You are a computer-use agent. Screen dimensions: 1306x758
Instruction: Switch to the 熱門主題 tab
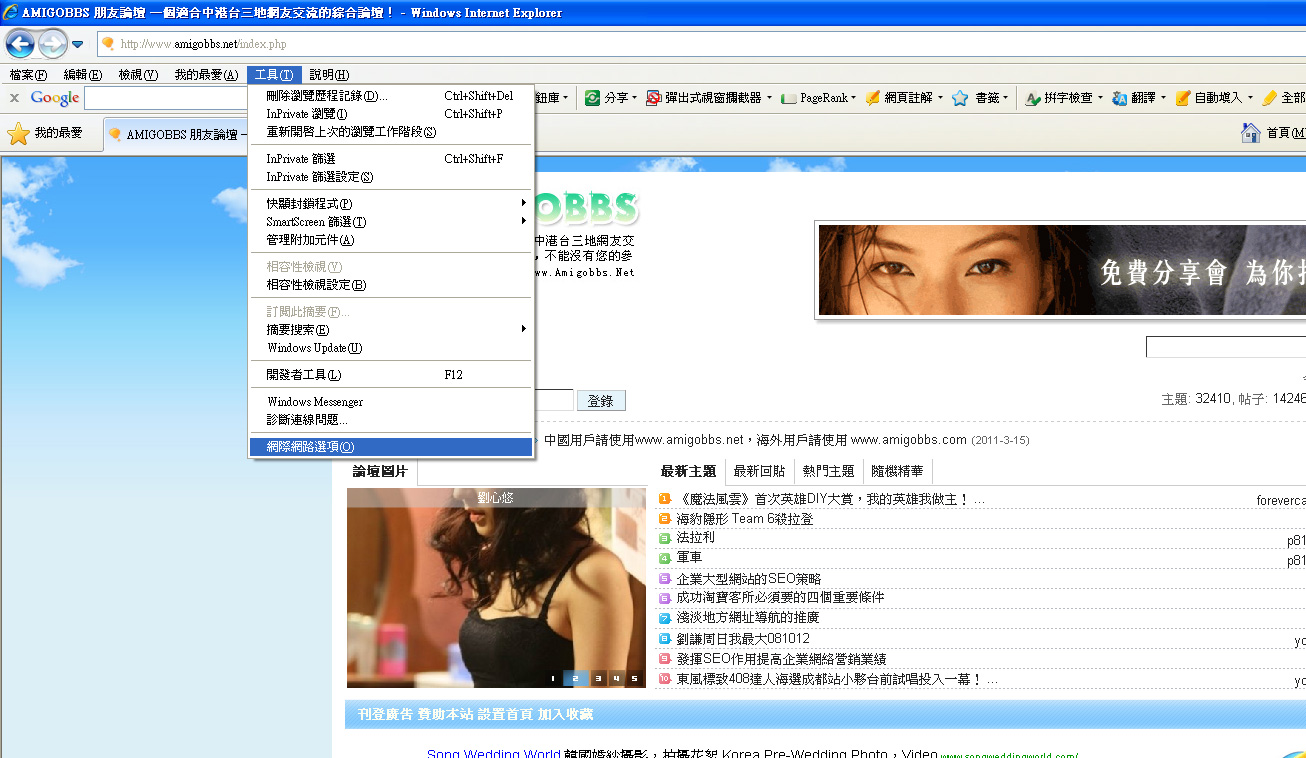828,471
